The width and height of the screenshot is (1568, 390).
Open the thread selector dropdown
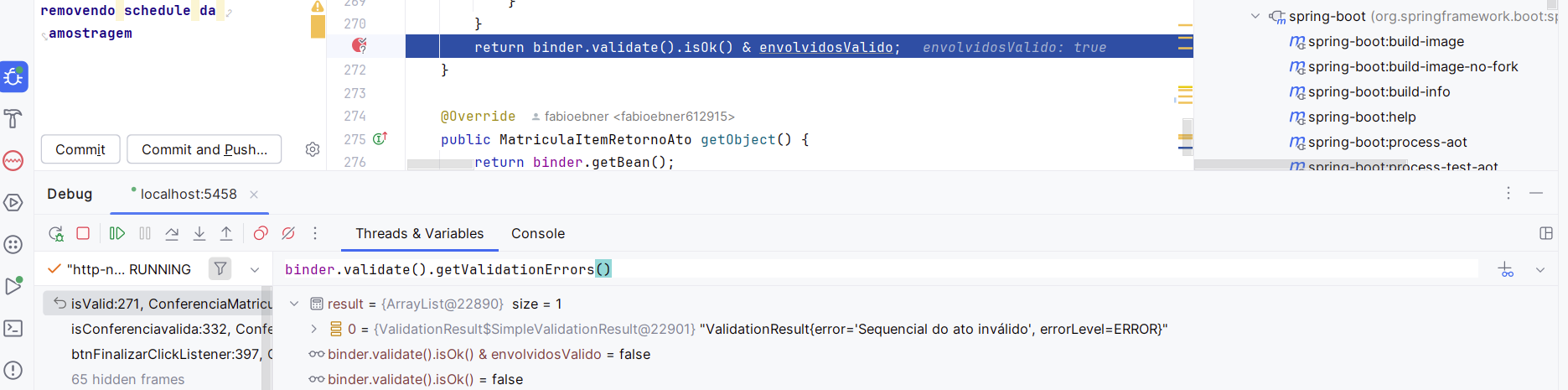point(255,269)
